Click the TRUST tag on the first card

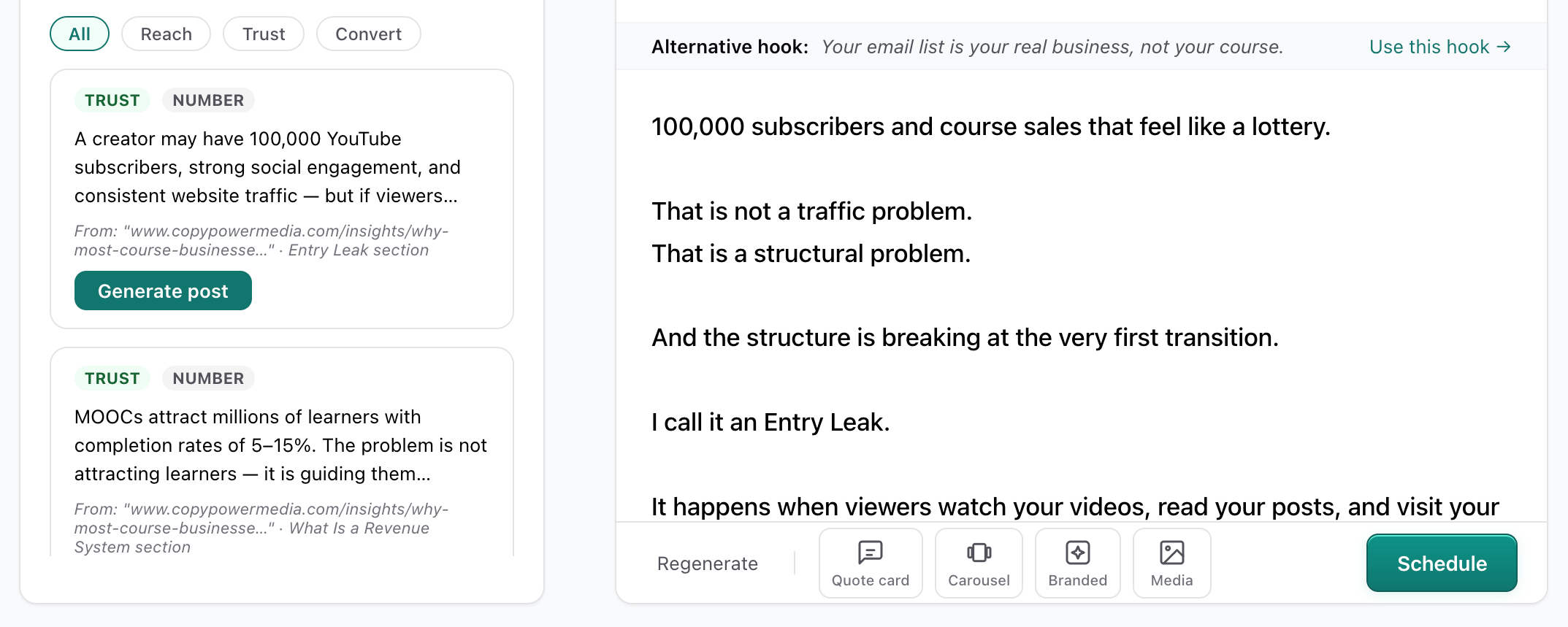pyautogui.click(x=112, y=101)
